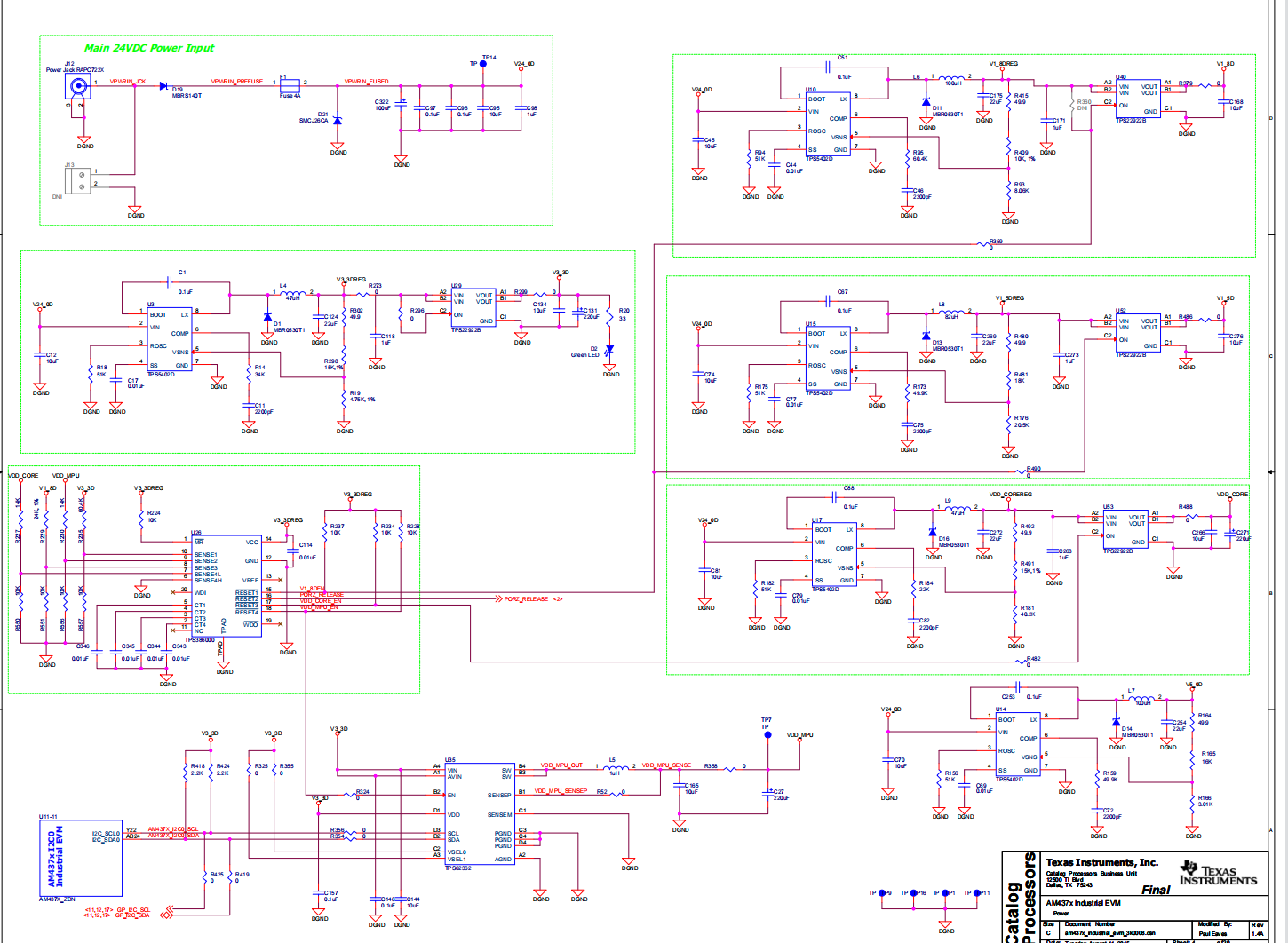The width and height of the screenshot is (1288, 943).
Task: Click the AM437x I2C0 Industrial EVM block
Action: click(x=80, y=858)
